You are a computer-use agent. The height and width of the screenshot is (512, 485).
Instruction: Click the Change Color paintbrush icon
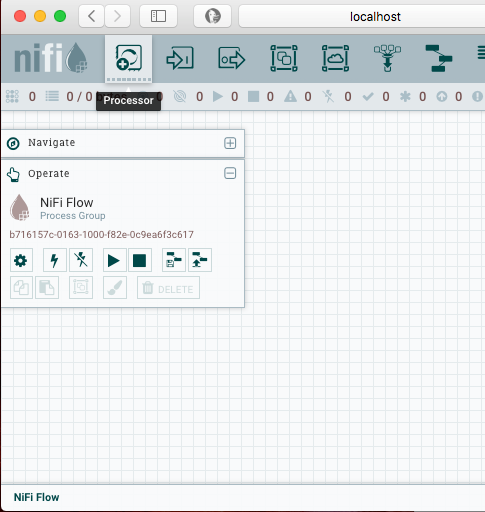pyautogui.click(x=115, y=287)
